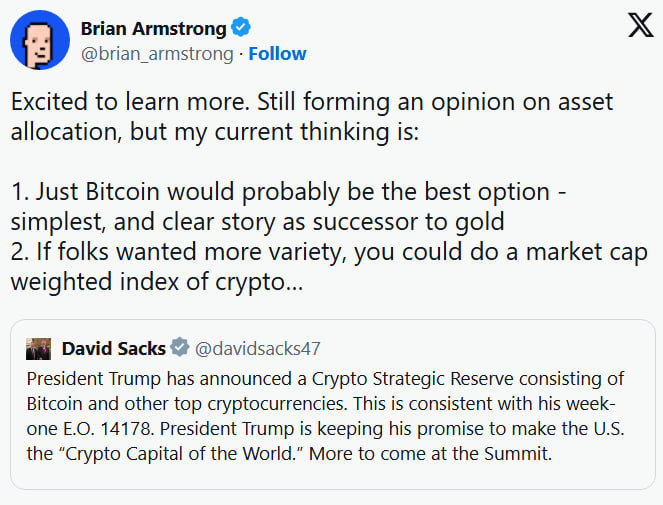663x505 pixels.
Task: Click the "Excited to learn more" opening line
Action: (132, 101)
